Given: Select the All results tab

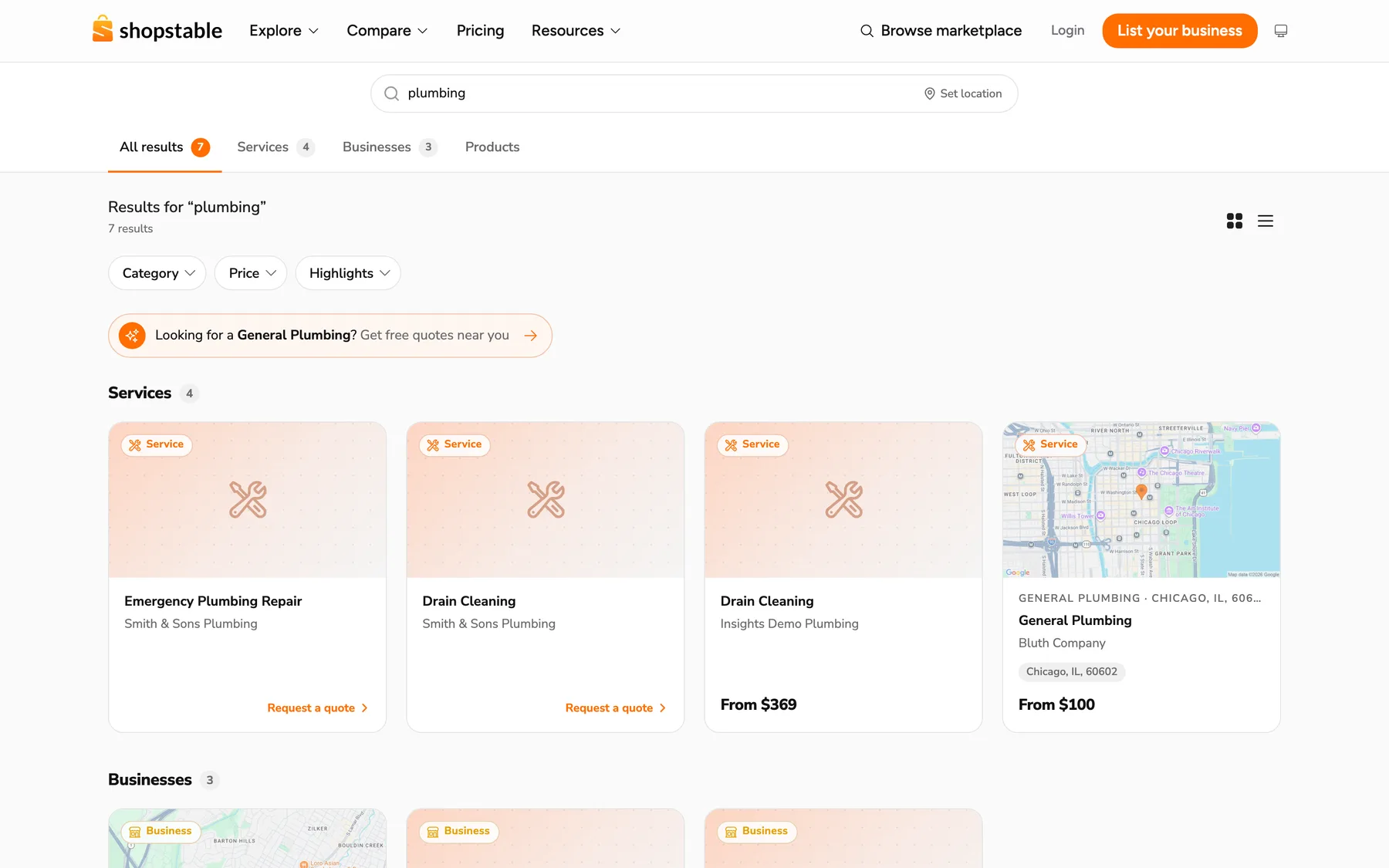Looking at the screenshot, I should (x=164, y=147).
